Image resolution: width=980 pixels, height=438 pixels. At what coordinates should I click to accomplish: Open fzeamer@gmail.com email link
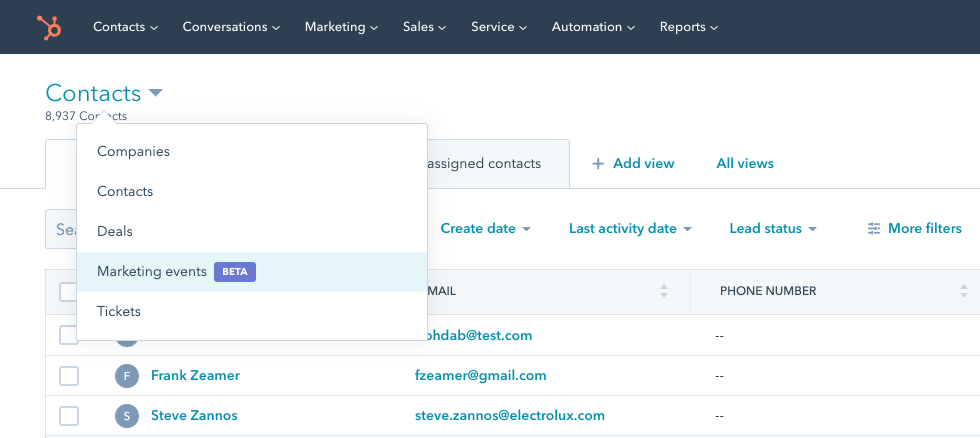point(480,376)
